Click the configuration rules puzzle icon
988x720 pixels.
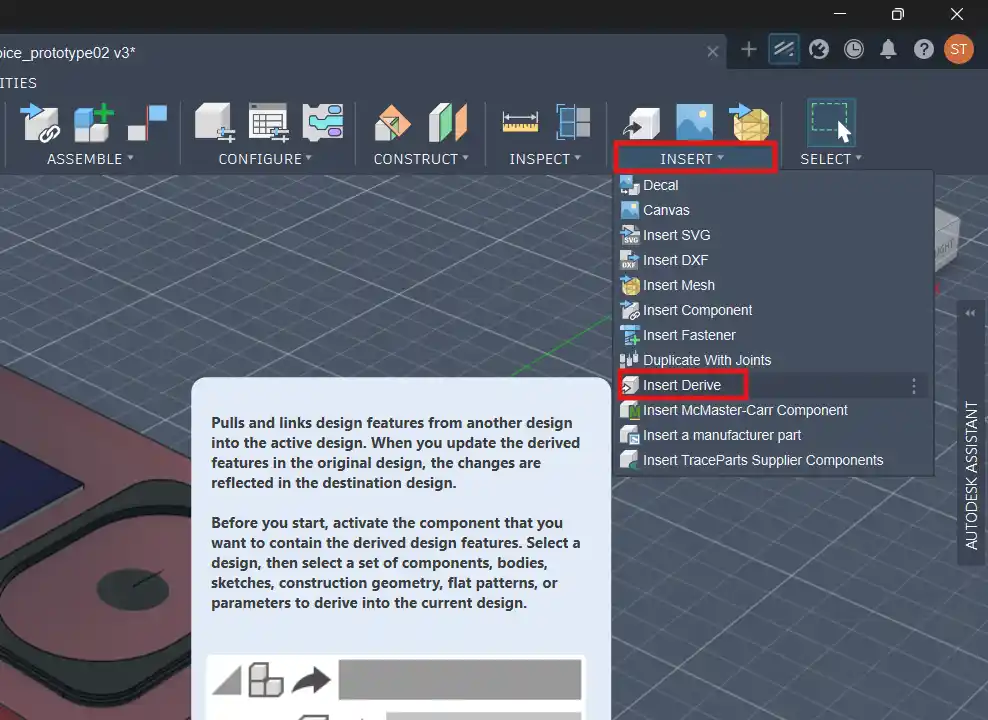323,123
